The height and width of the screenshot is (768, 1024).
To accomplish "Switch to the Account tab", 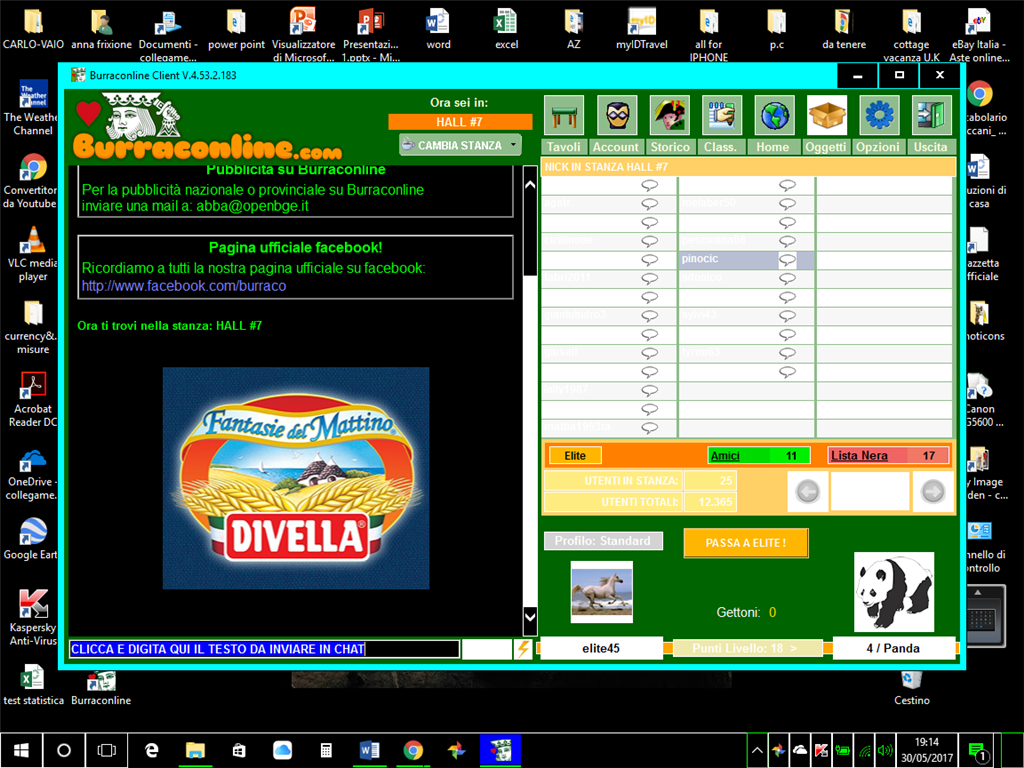I will click(x=616, y=147).
